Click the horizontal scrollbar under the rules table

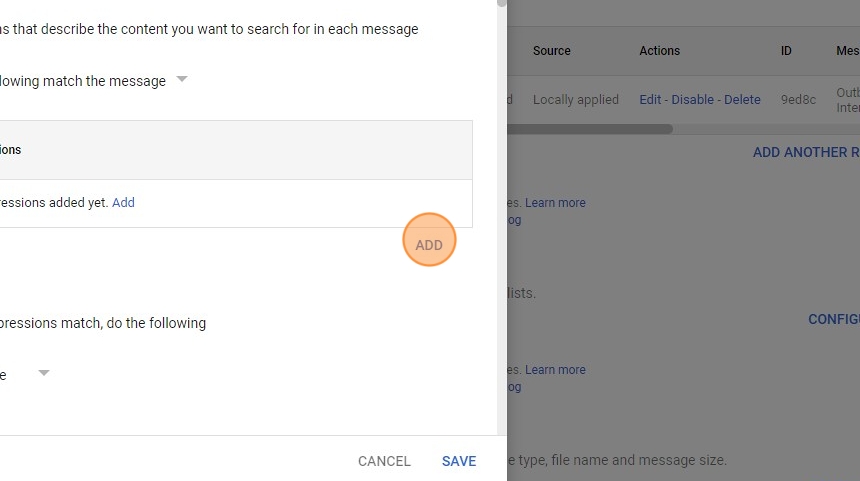click(x=590, y=129)
